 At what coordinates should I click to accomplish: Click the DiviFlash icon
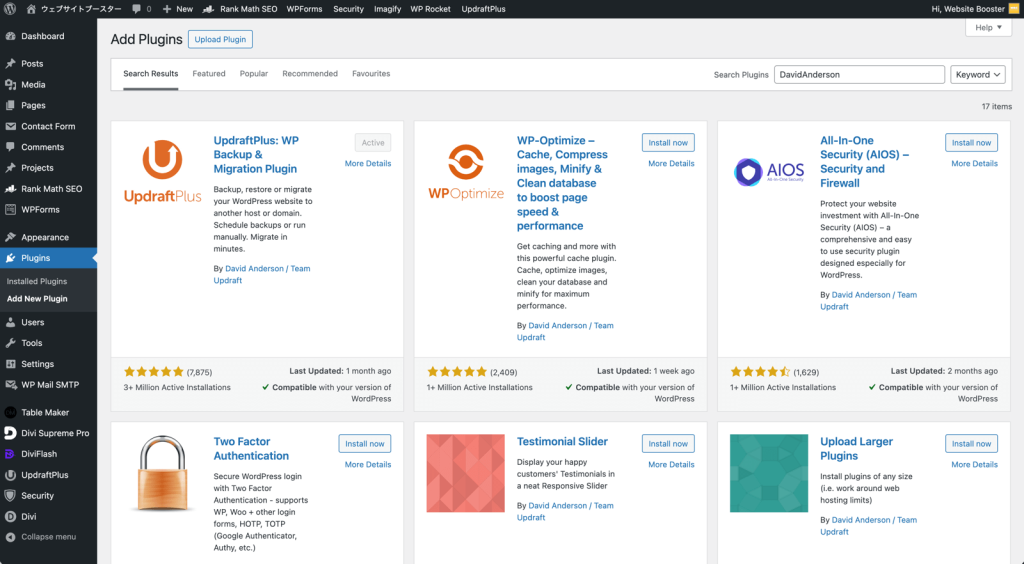pyautogui.click(x=10, y=454)
